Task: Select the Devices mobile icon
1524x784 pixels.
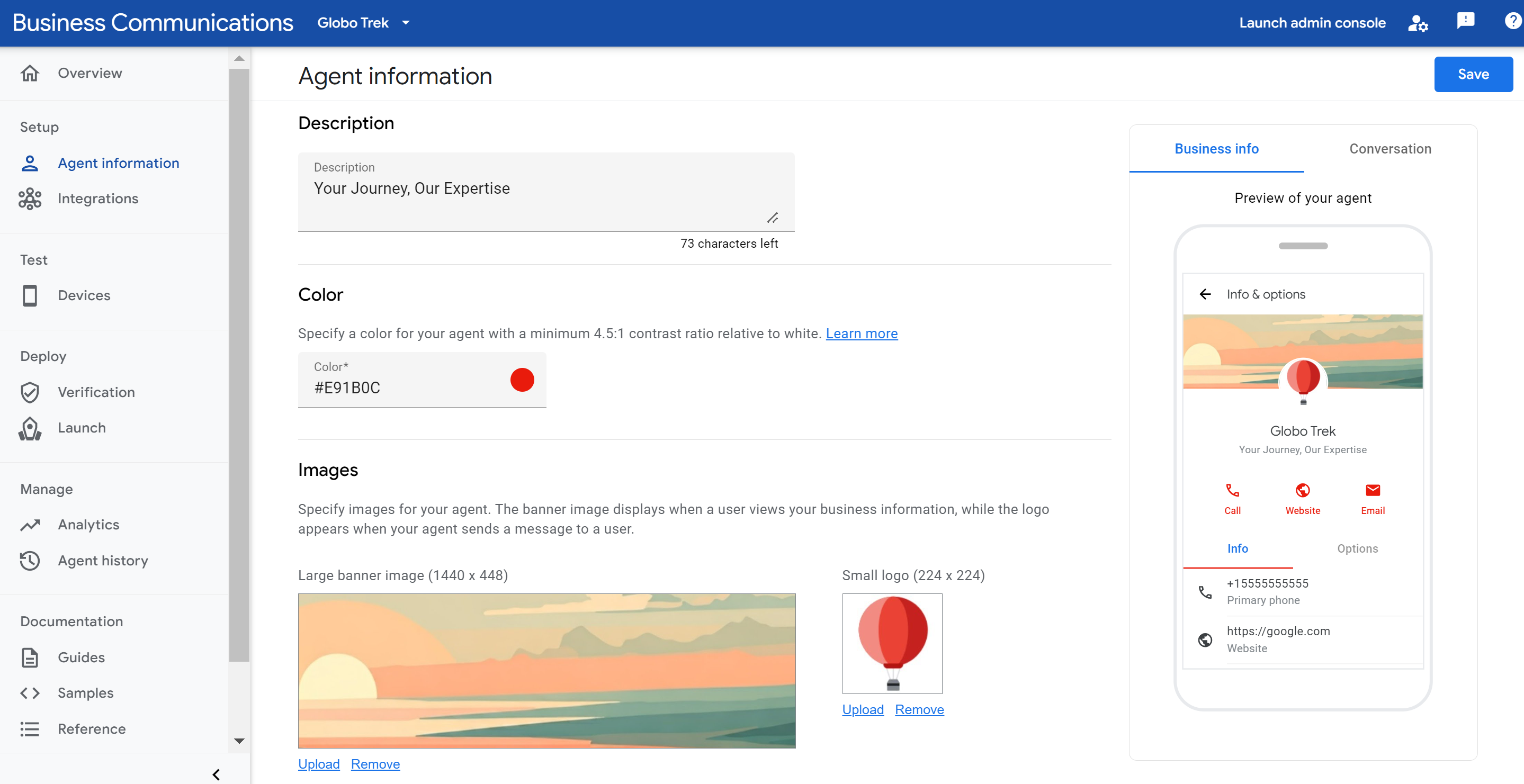Action: point(30,295)
